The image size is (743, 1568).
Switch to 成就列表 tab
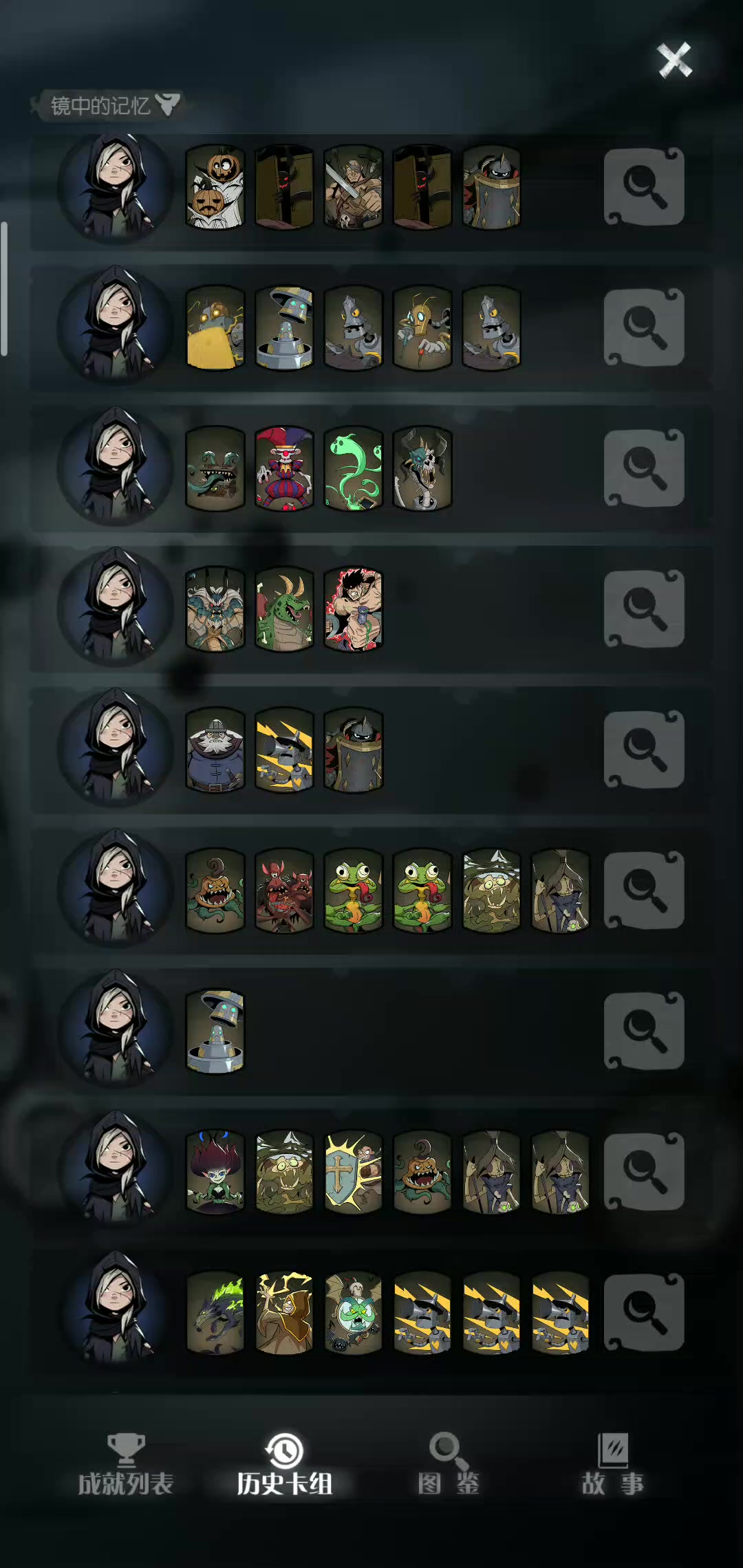[125, 1464]
